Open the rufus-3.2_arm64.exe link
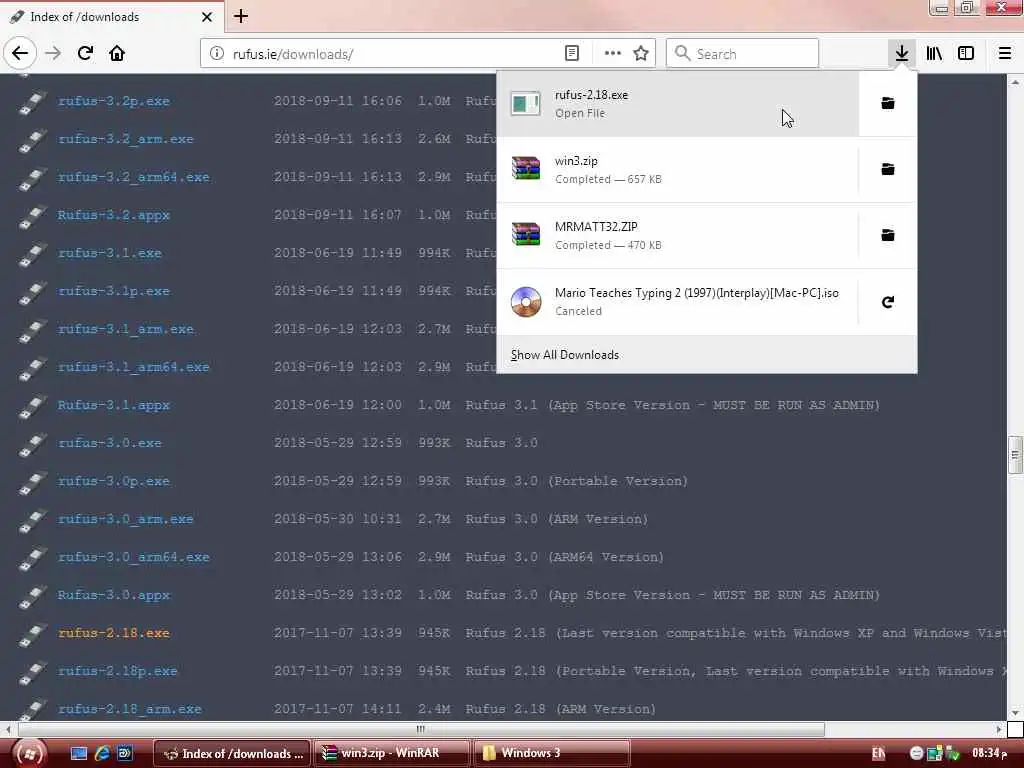The image size is (1024, 768). (x=134, y=177)
